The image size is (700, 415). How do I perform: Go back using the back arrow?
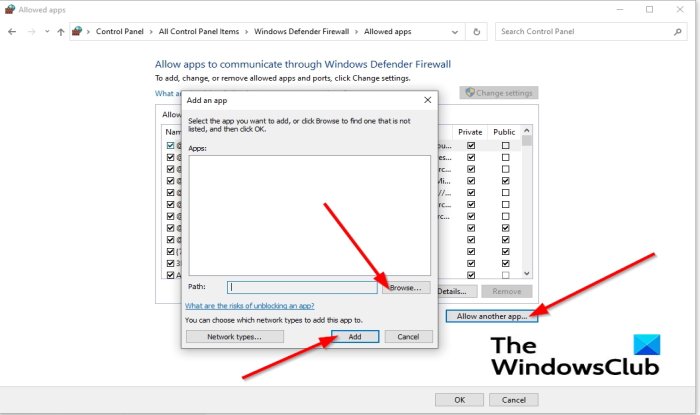(12, 32)
